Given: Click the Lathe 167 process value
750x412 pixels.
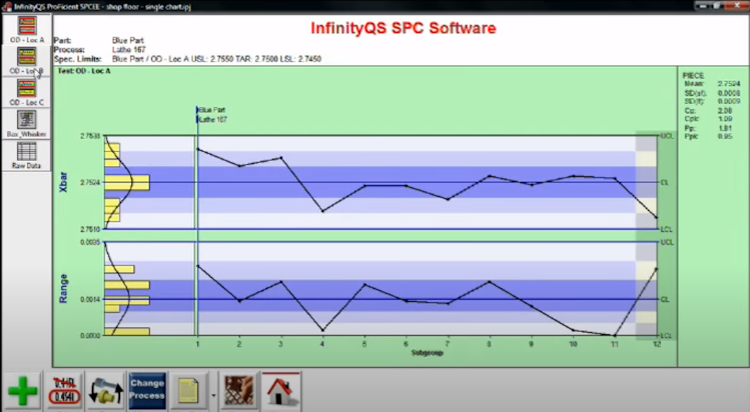Looking at the screenshot, I should coord(129,50).
